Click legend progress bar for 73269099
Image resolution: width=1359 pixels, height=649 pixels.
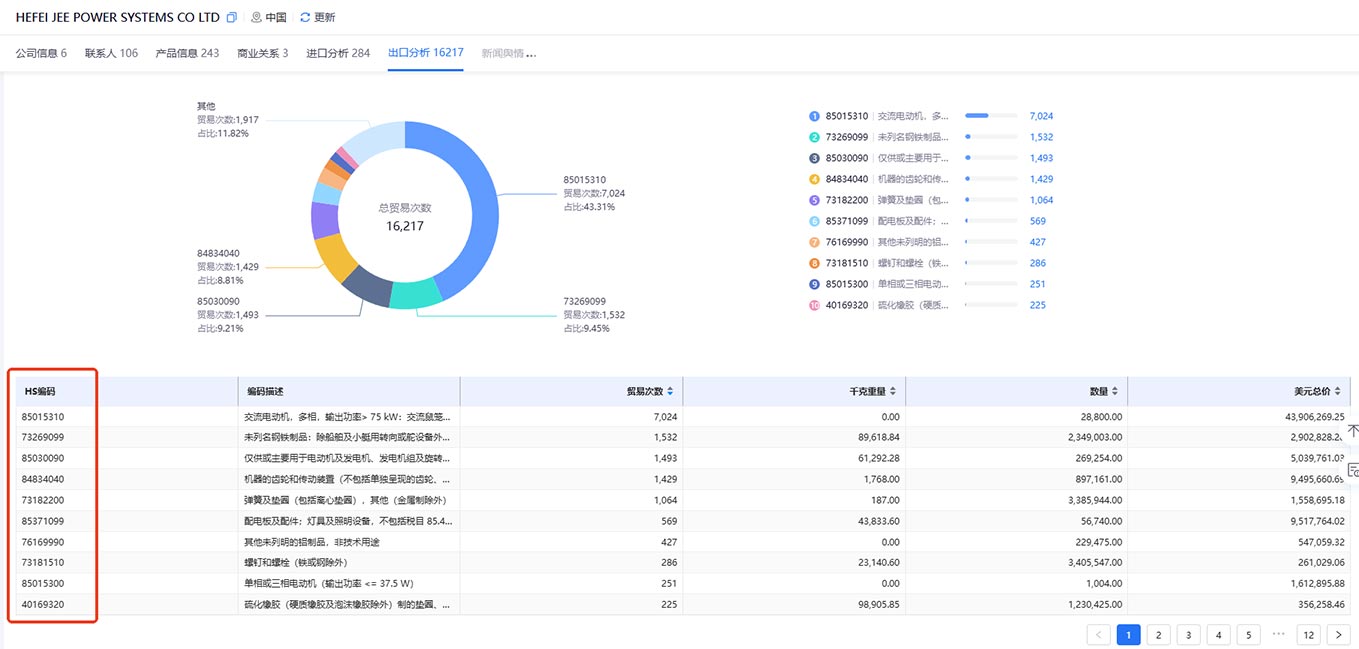tap(991, 137)
